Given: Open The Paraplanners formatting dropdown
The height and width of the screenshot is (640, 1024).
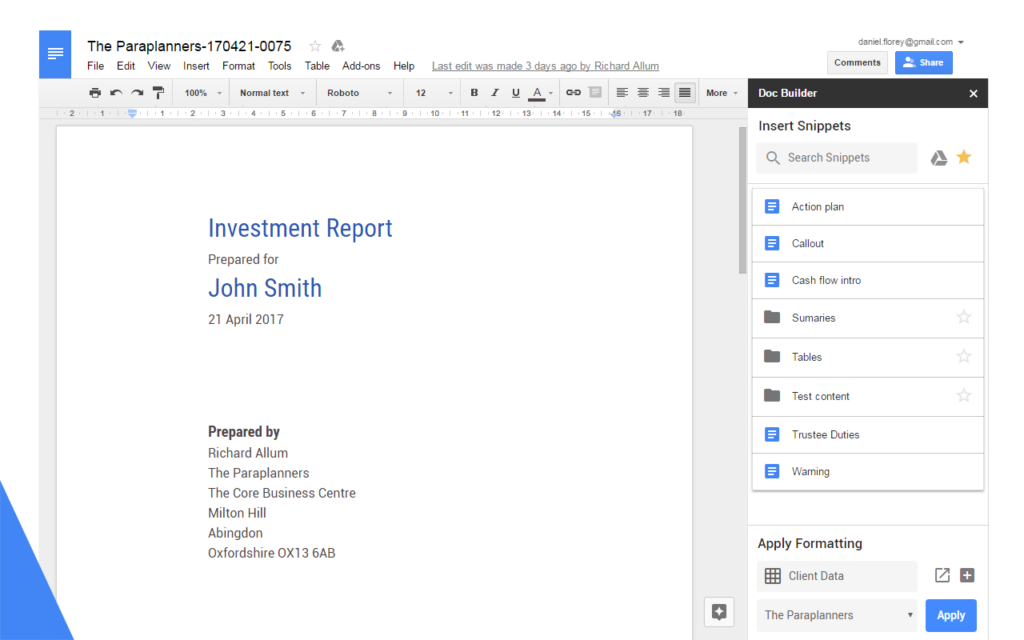Looking at the screenshot, I should coord(836,615).
